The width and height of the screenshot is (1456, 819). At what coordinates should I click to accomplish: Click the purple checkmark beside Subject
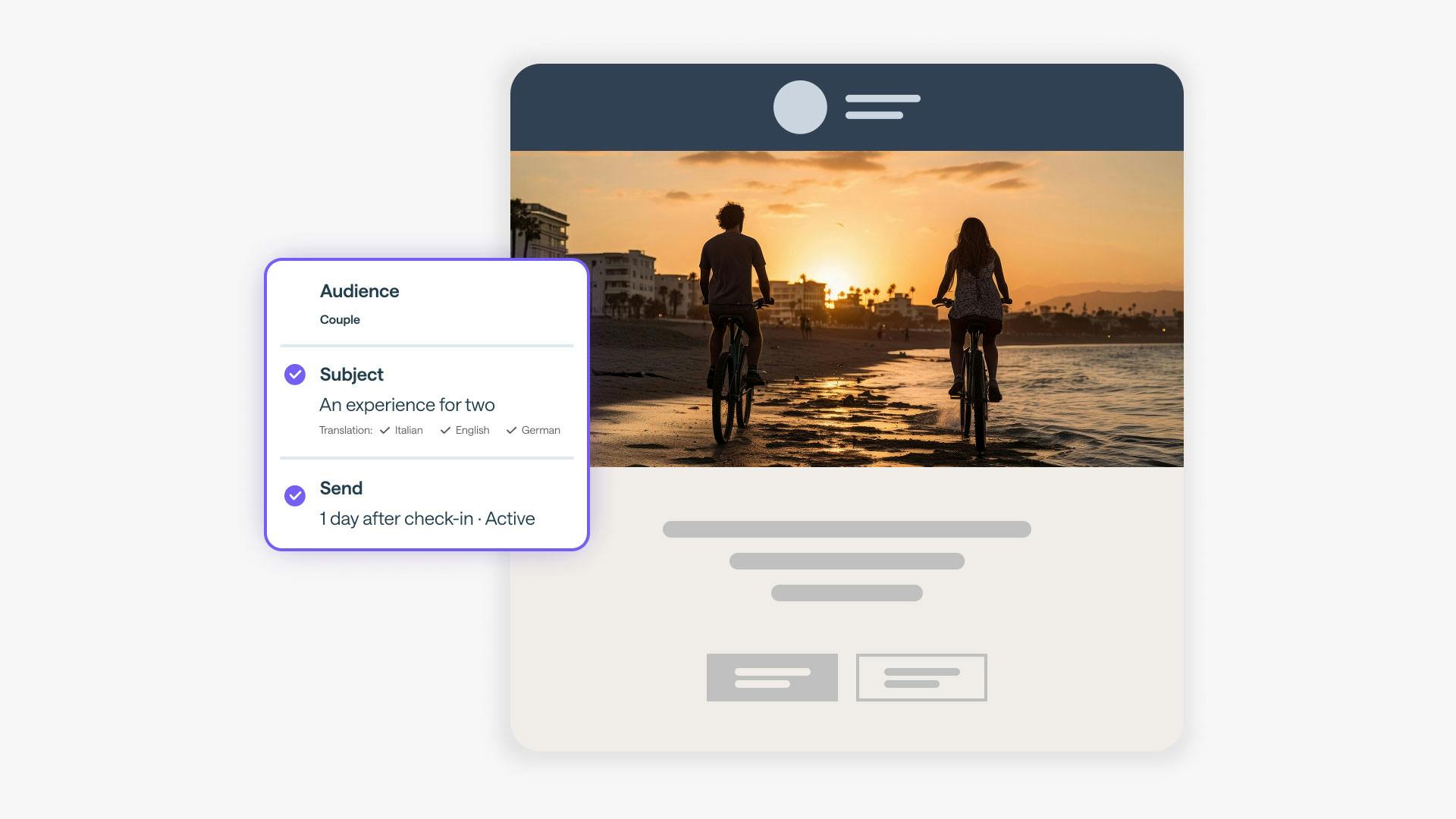(x=295, y=375)
